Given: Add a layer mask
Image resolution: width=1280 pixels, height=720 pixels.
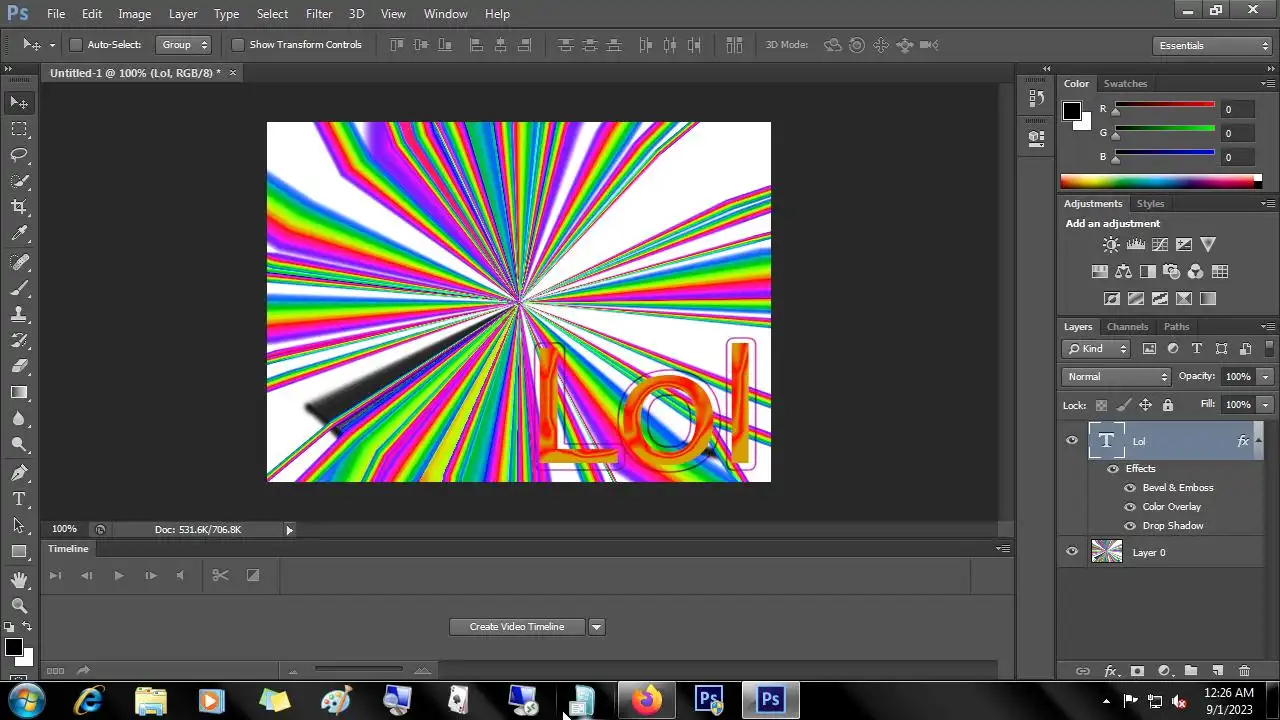Looking at the screenshot, I should (x=1137, y=671).
